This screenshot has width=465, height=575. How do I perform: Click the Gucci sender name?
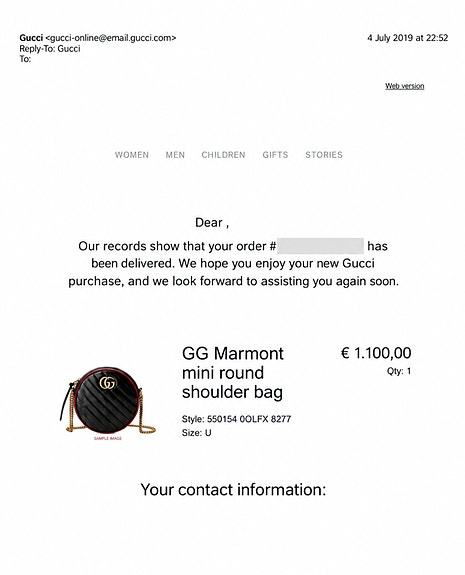coord(31,38)
